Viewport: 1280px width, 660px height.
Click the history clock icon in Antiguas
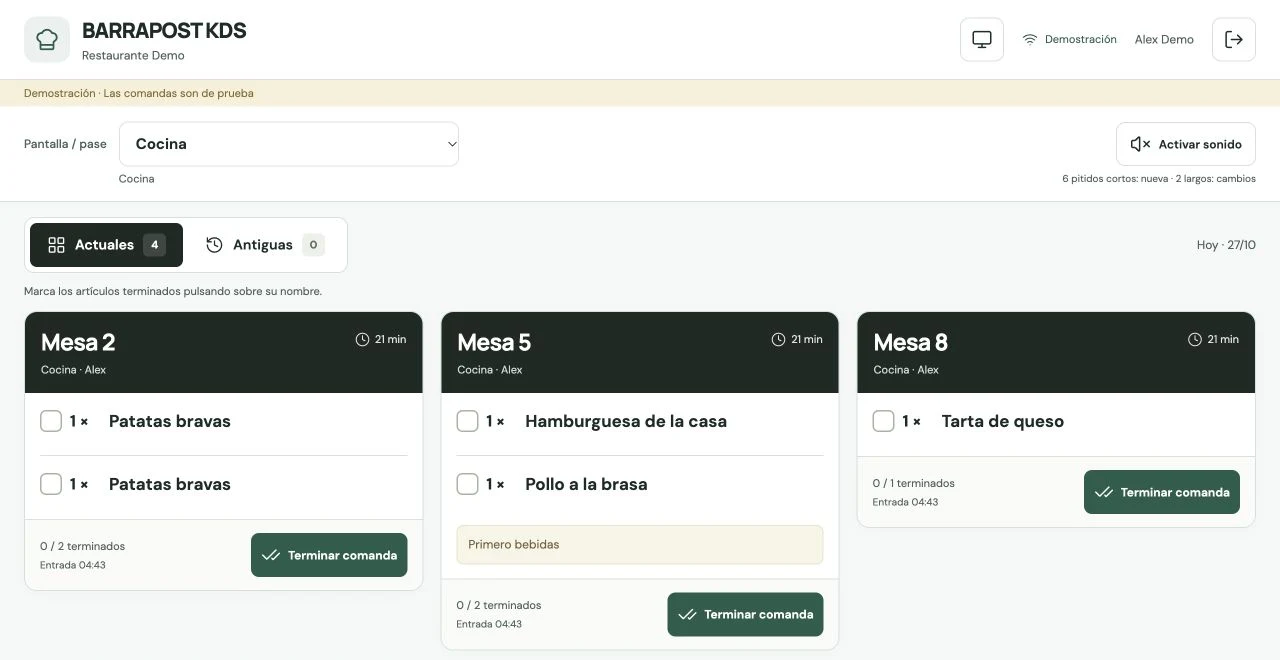click(214, 245)
